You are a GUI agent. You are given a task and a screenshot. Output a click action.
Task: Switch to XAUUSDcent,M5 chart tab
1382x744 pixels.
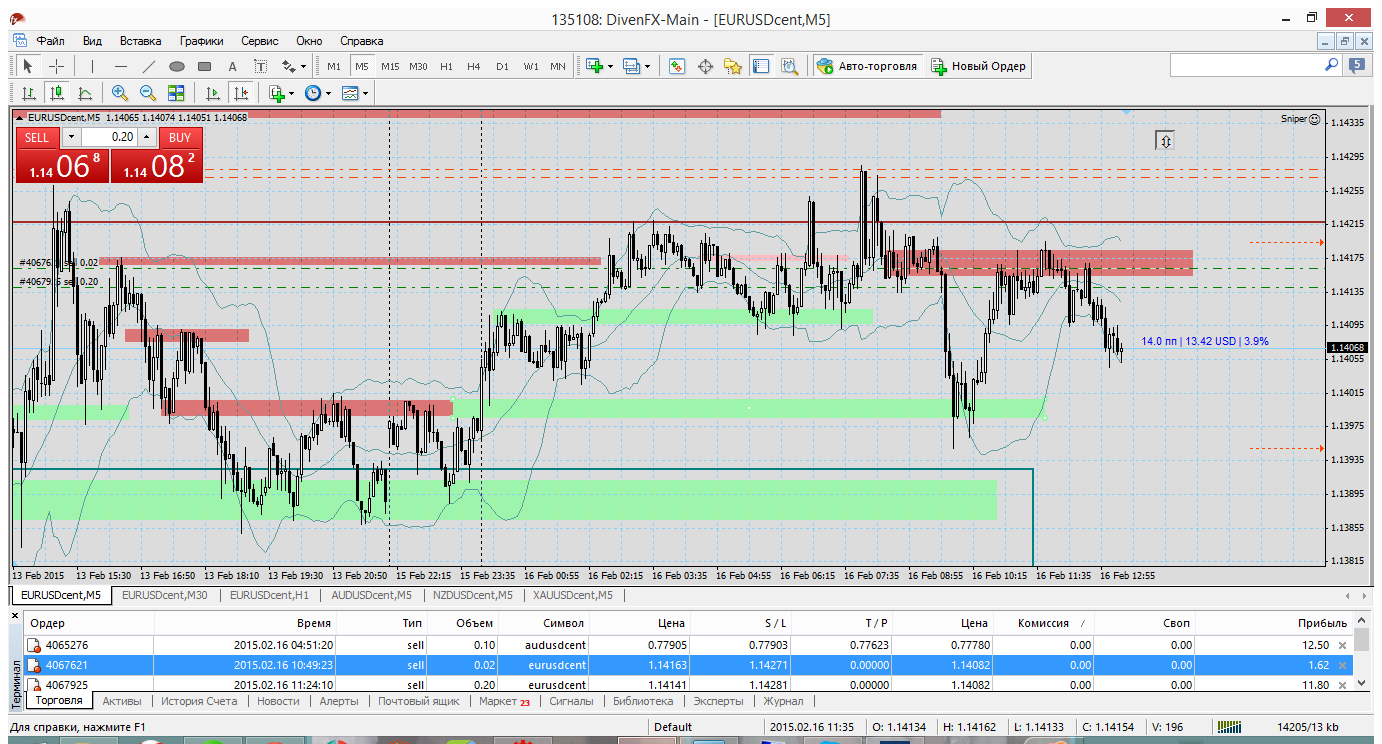(572, 595)
